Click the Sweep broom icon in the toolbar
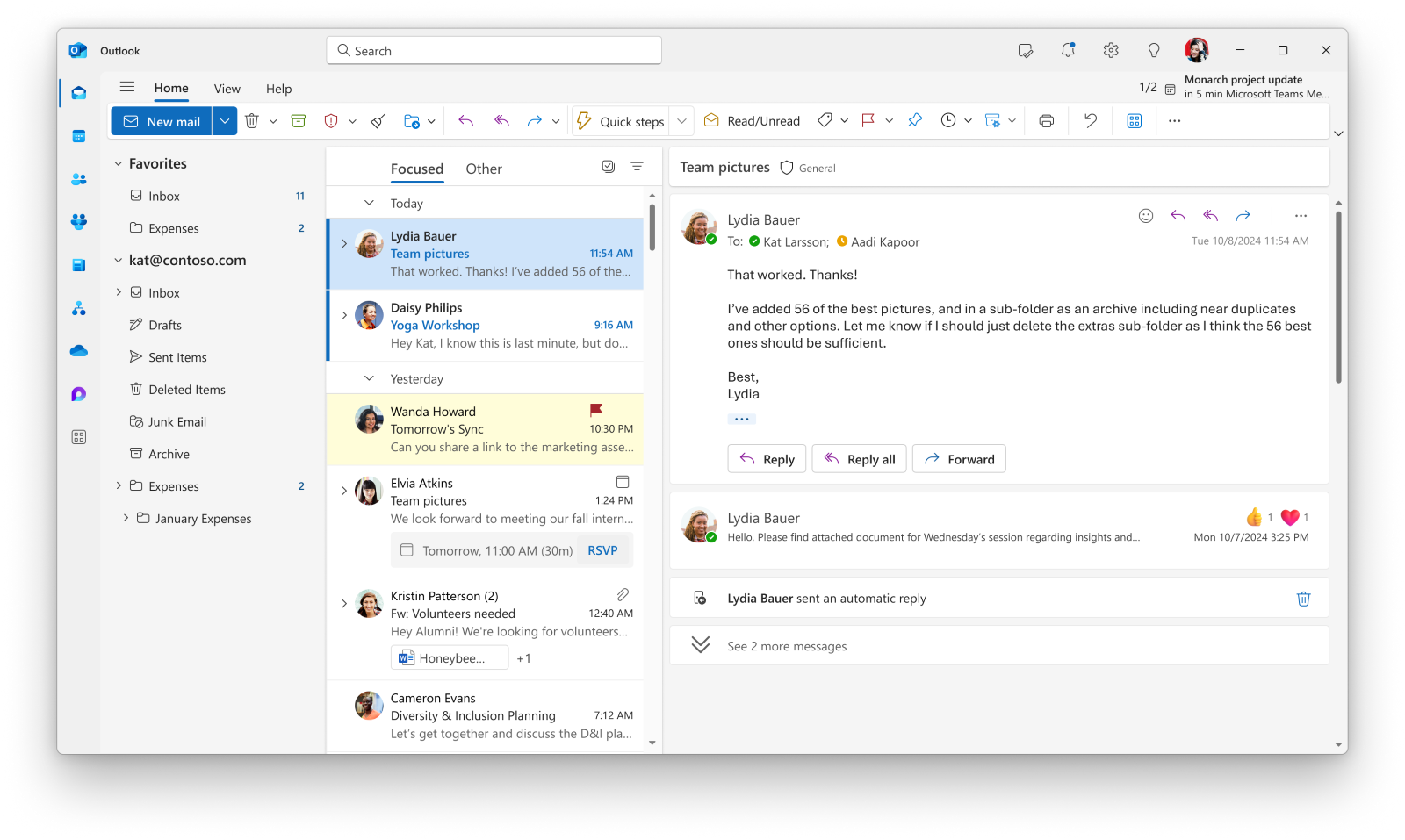This screenshot has height=840, width=1405. pyautogui.click(x=377, y=120)
